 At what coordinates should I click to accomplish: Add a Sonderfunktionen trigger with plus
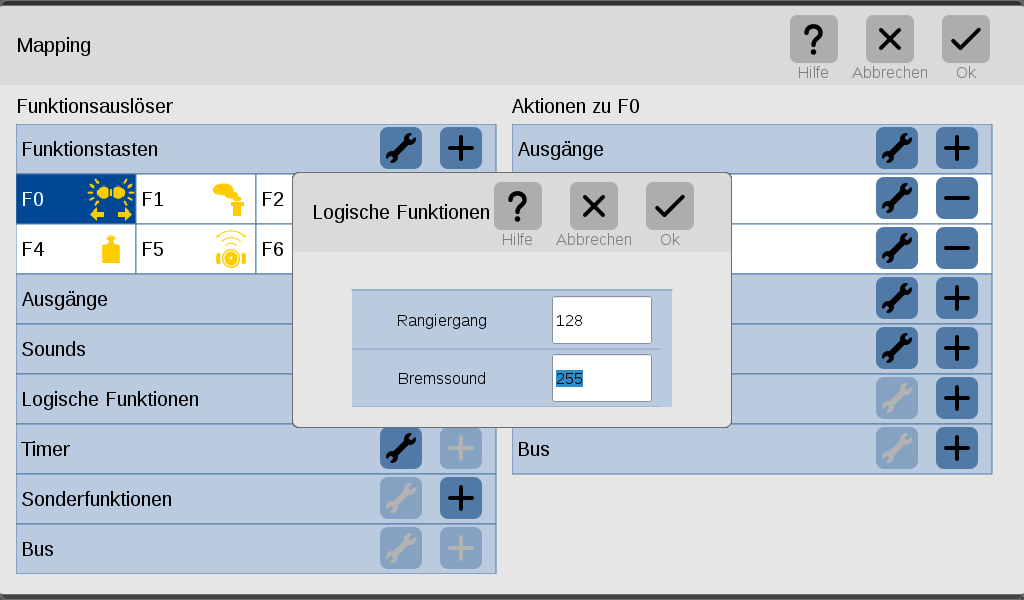point(461,498)
